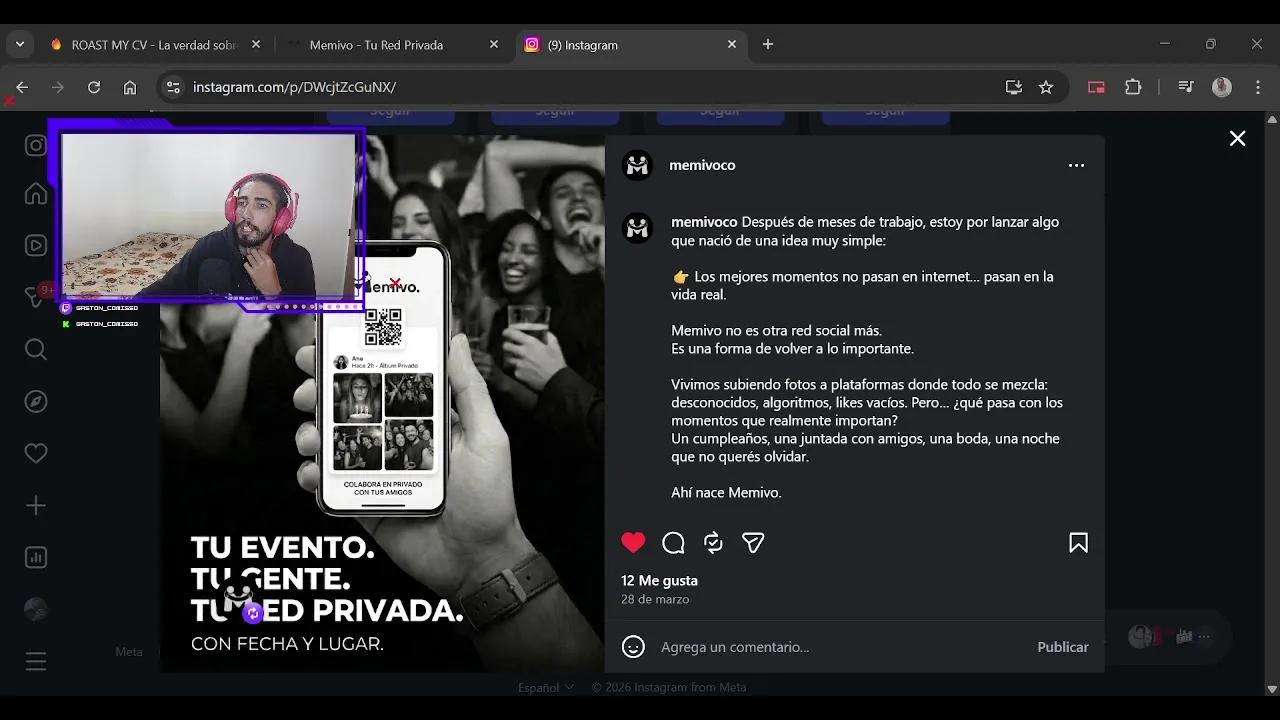
Task: Install app icon in the address bar
Action: [x=1014, y=87]
